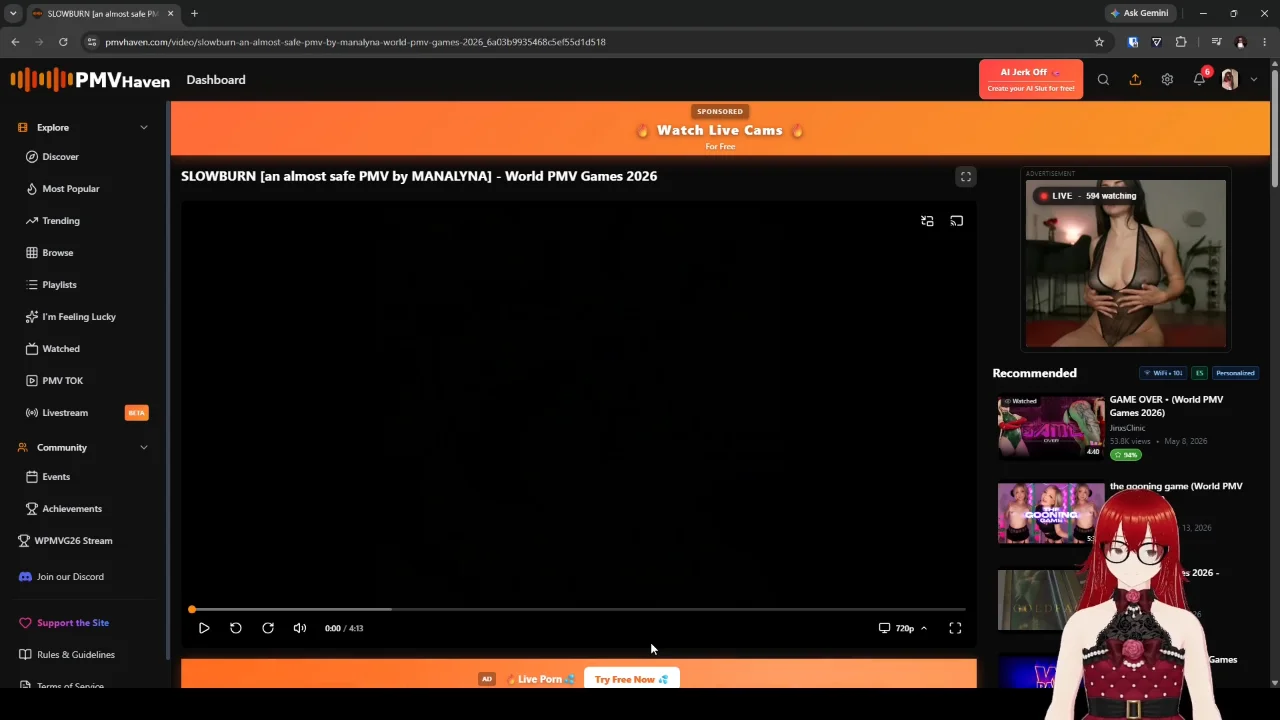Click the JinxsClinic channel name

1127,428
